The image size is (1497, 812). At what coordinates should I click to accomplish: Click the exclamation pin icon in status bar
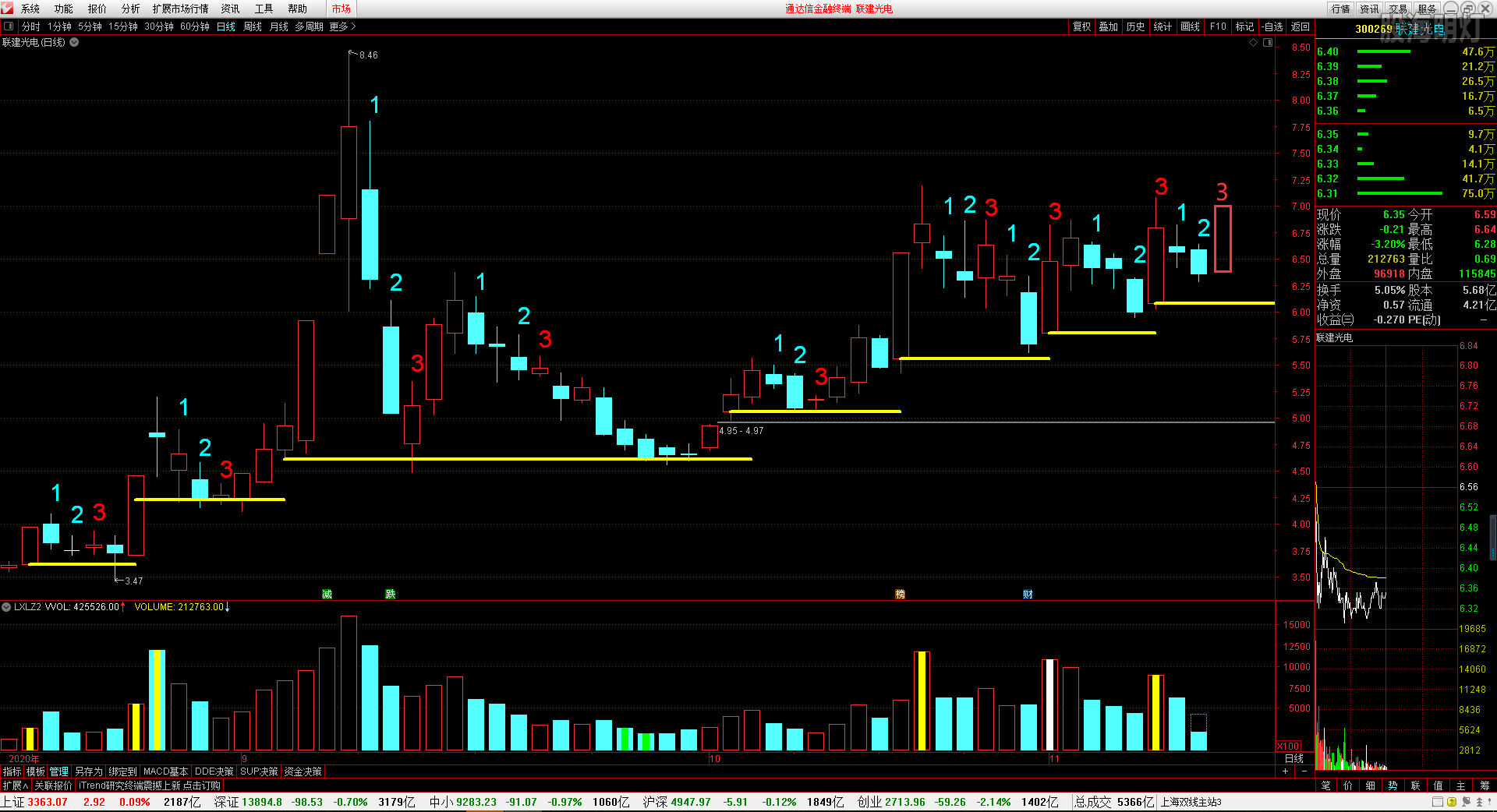click(1491, 802)
